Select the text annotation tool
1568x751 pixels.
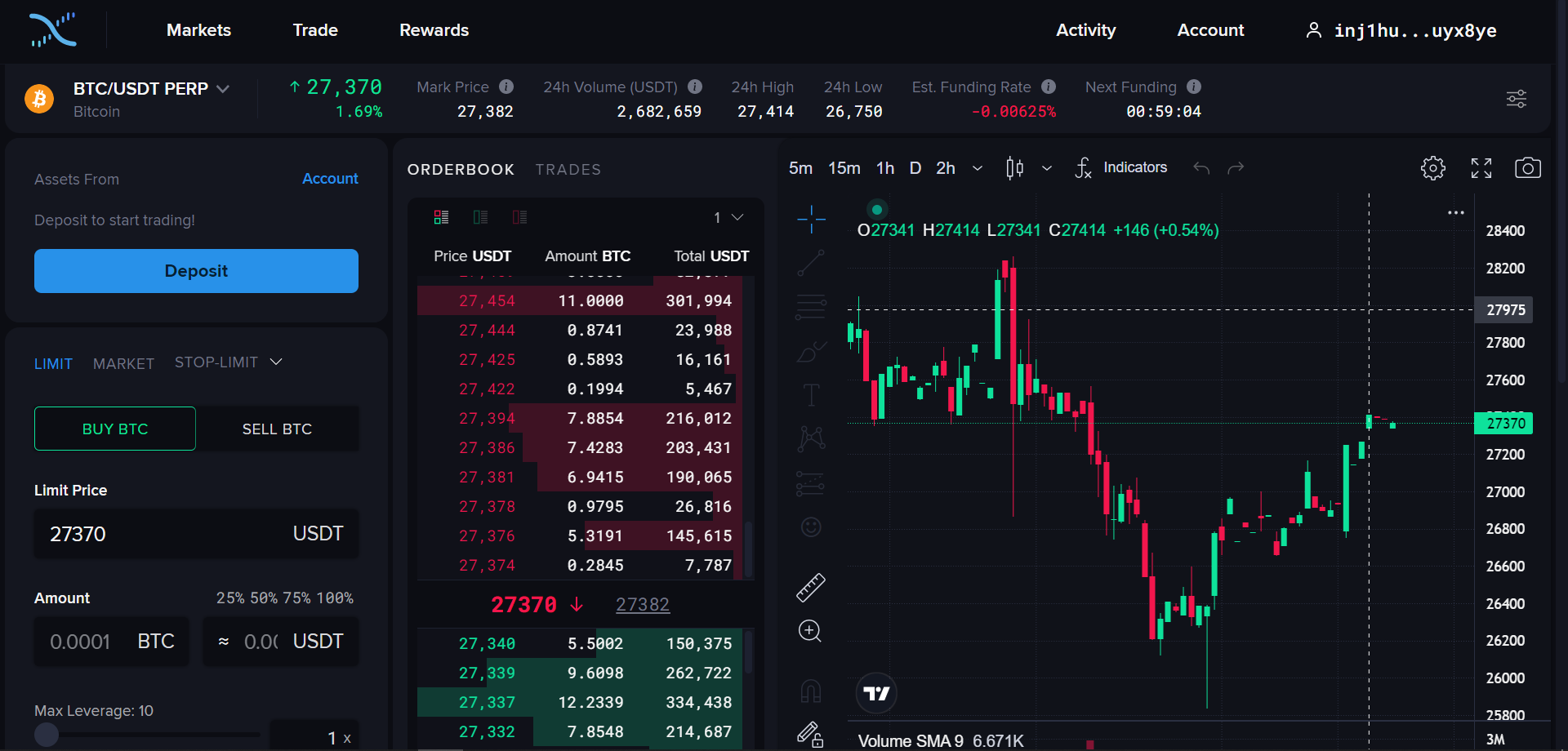[x=811, y=395]
